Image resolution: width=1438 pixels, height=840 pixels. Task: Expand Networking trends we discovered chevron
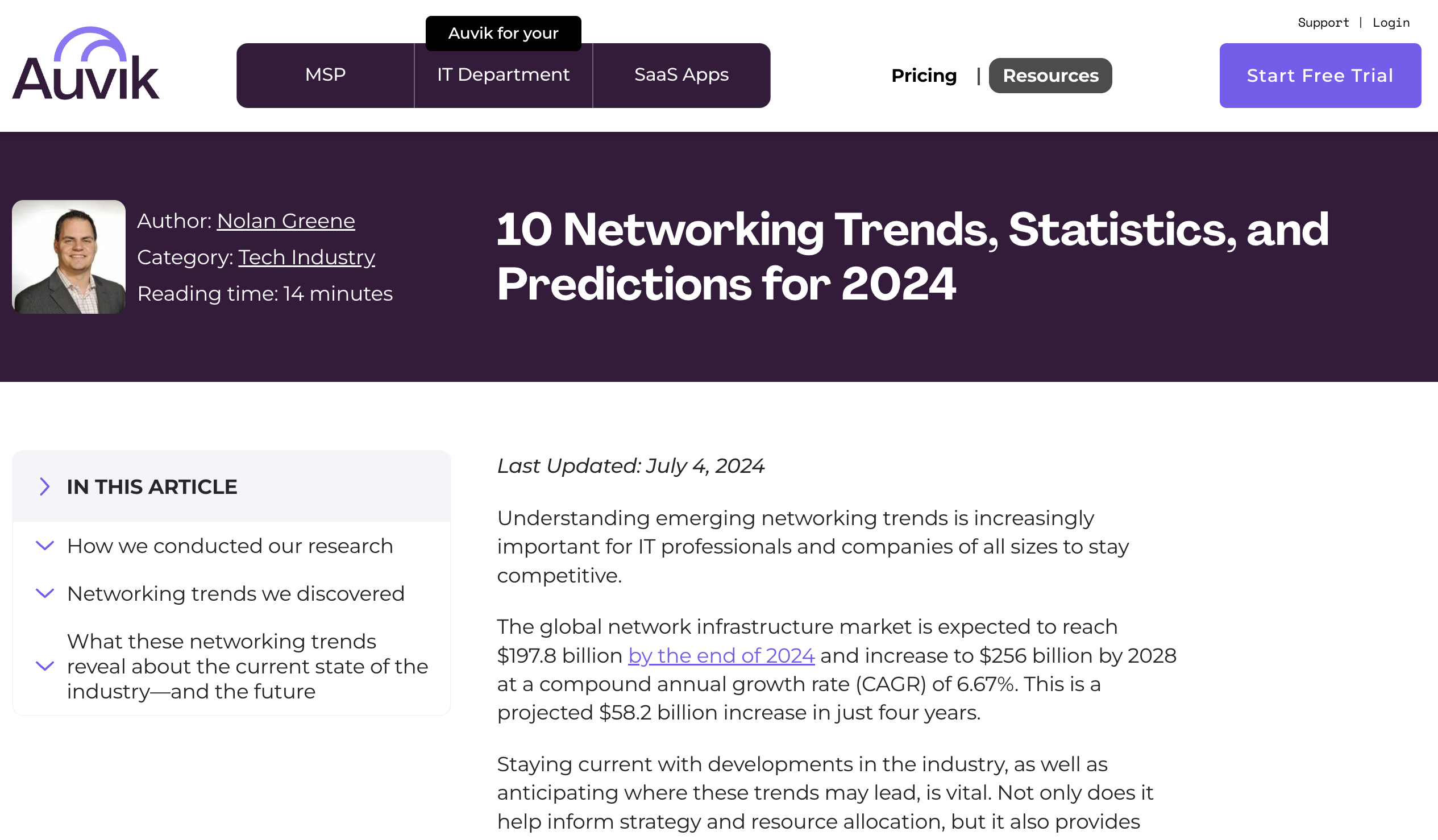tap(44, 593)
